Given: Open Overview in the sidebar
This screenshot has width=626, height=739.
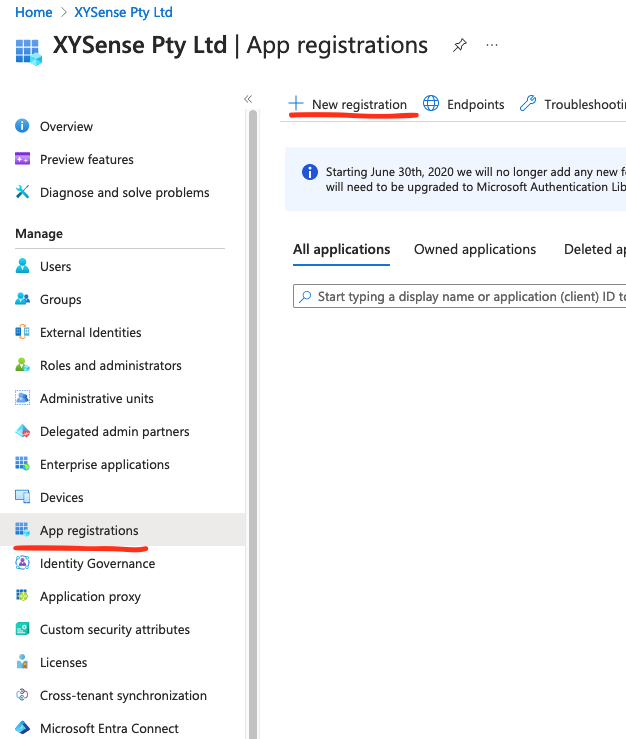Looking at the screenshot, I should tap(66, 127).
